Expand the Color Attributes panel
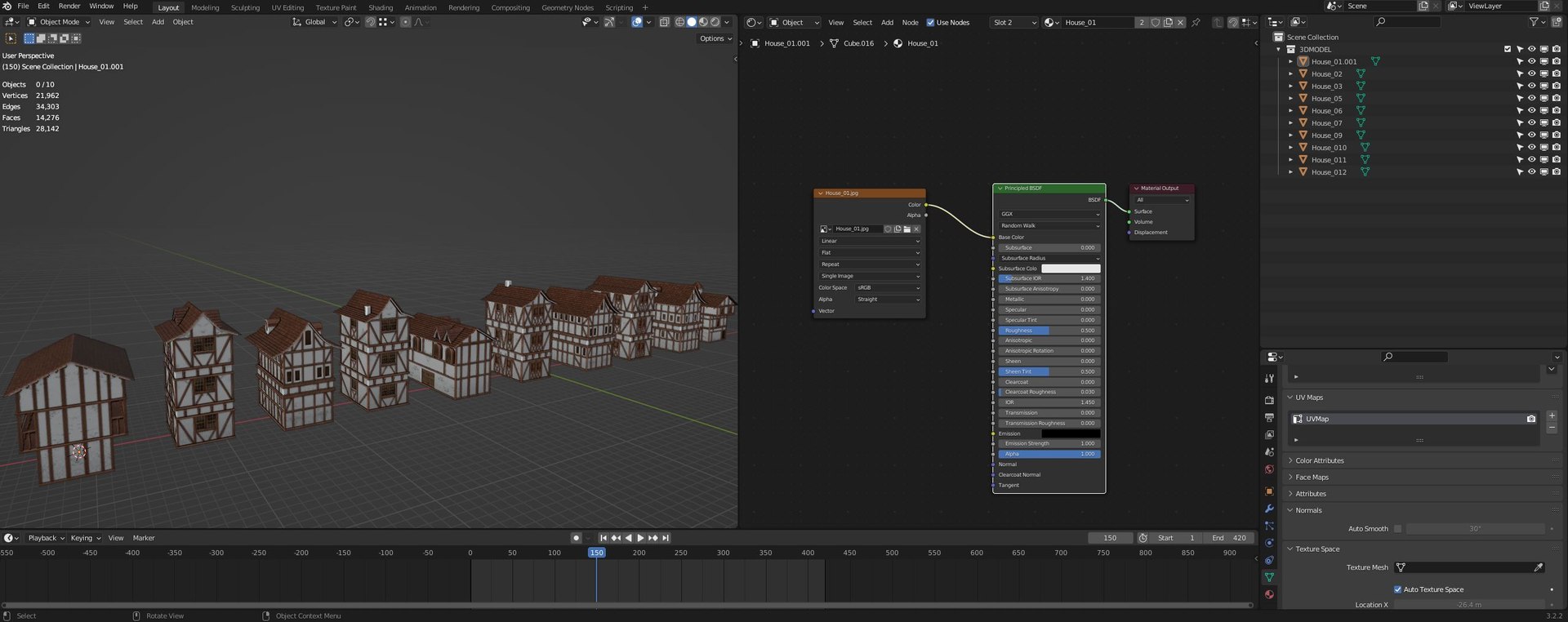 click(1320, 460)
